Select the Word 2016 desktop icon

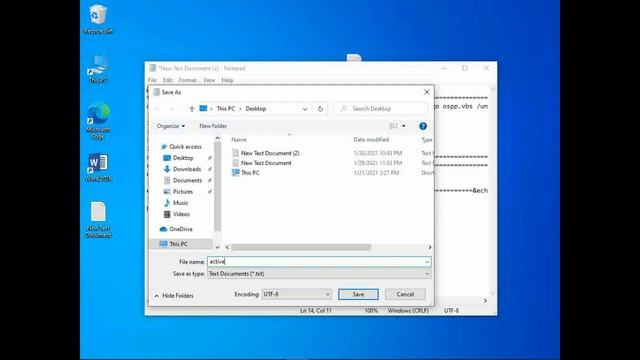coord(98,167)
